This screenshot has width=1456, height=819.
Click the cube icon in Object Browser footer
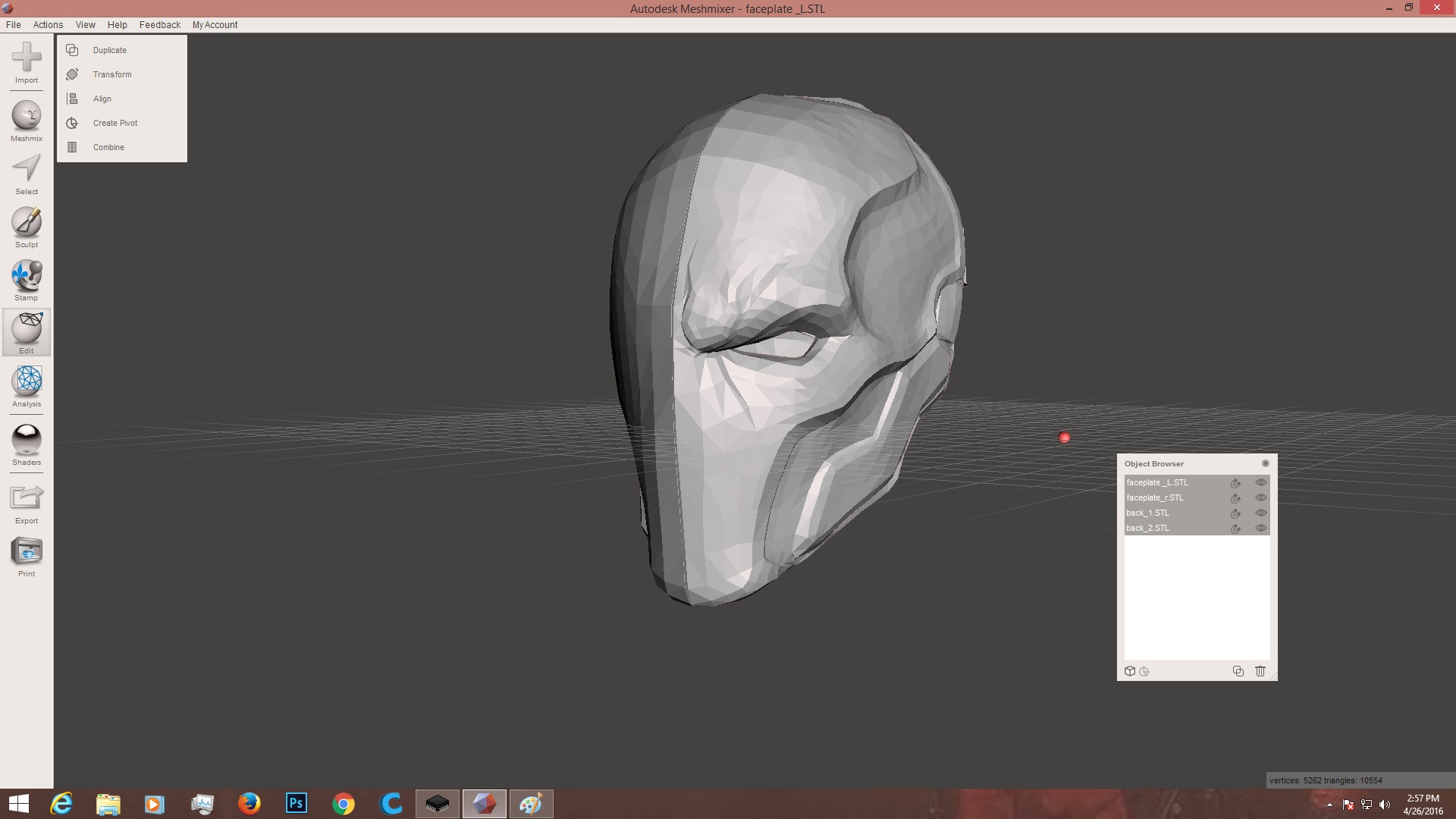pyautogui.click(x=1130, y=671)
